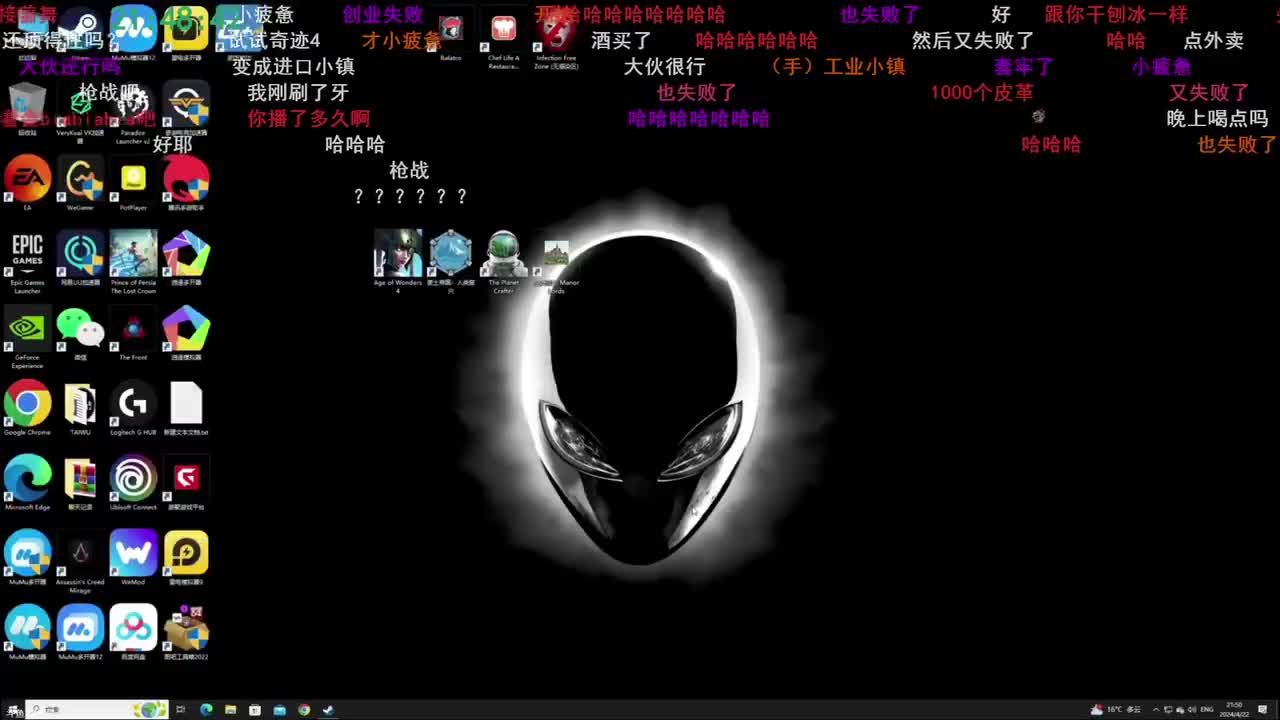Viewport: 1280px width, 720px height.
Task: Launch Logitech G HUB
Action: click(x=133, y=408)
